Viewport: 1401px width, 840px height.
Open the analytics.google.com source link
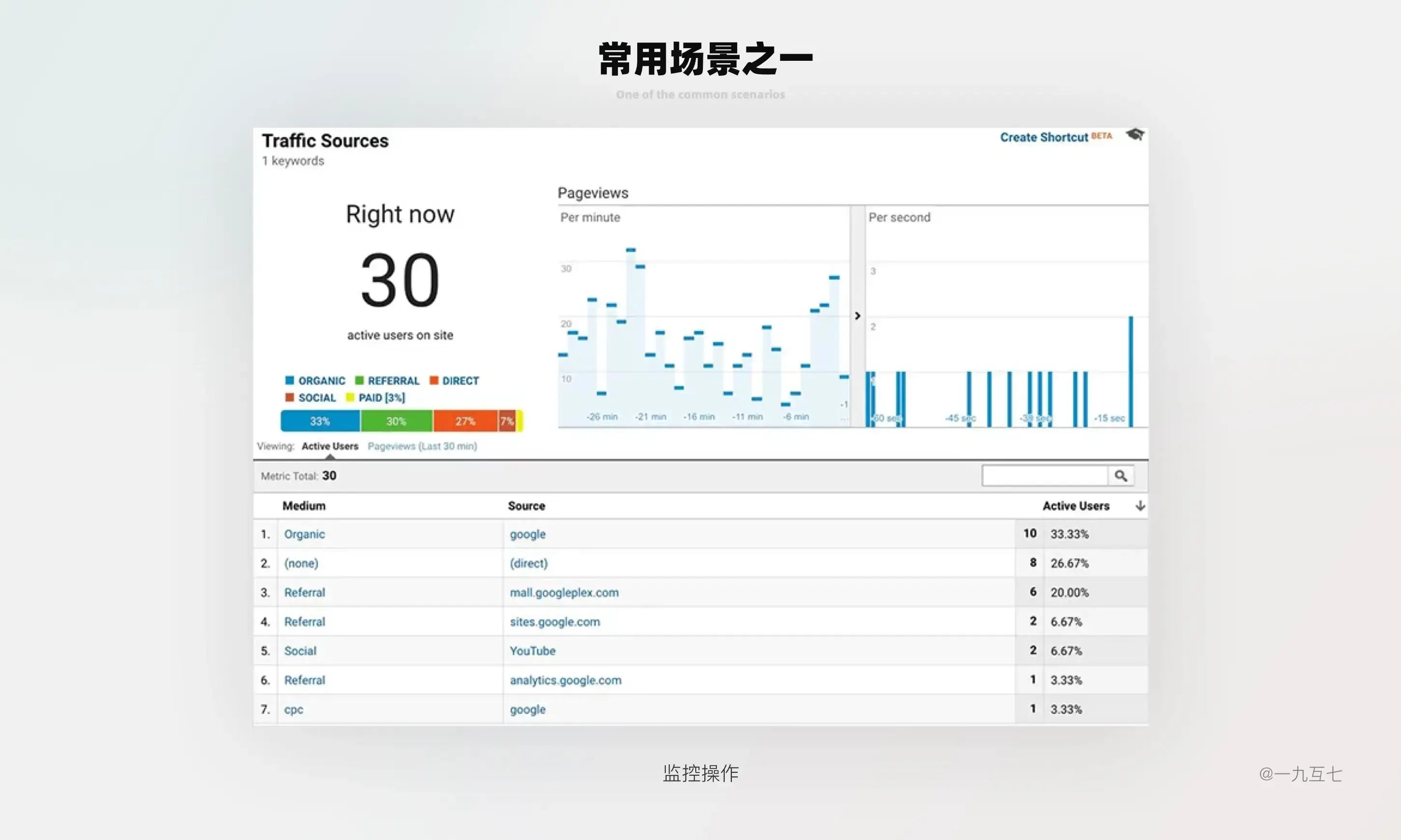[565, 680]
